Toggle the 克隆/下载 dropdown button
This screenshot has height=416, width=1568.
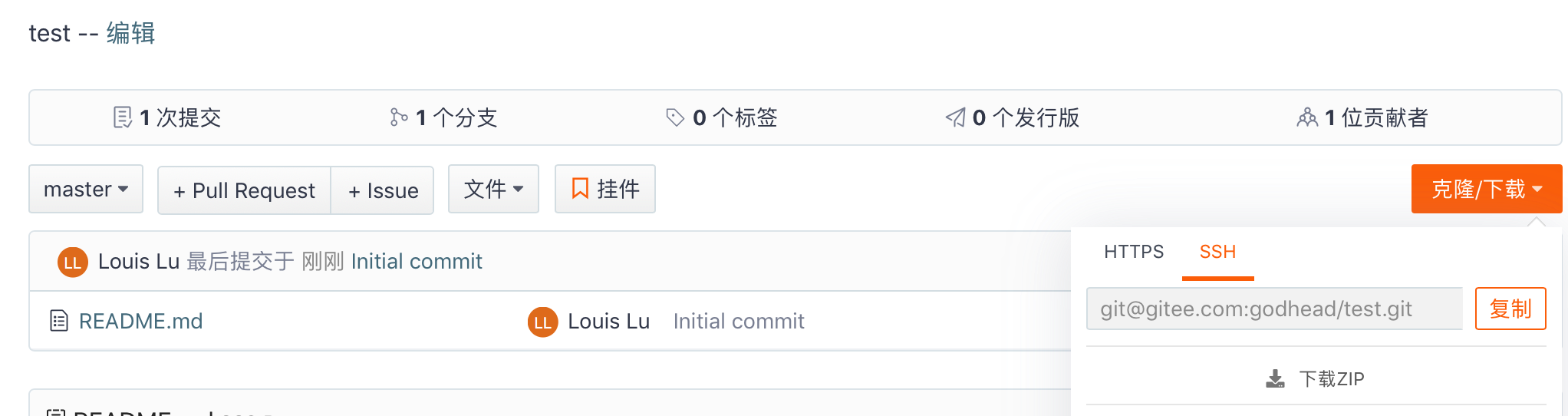pyautogui.click(x=1486, y=189)
